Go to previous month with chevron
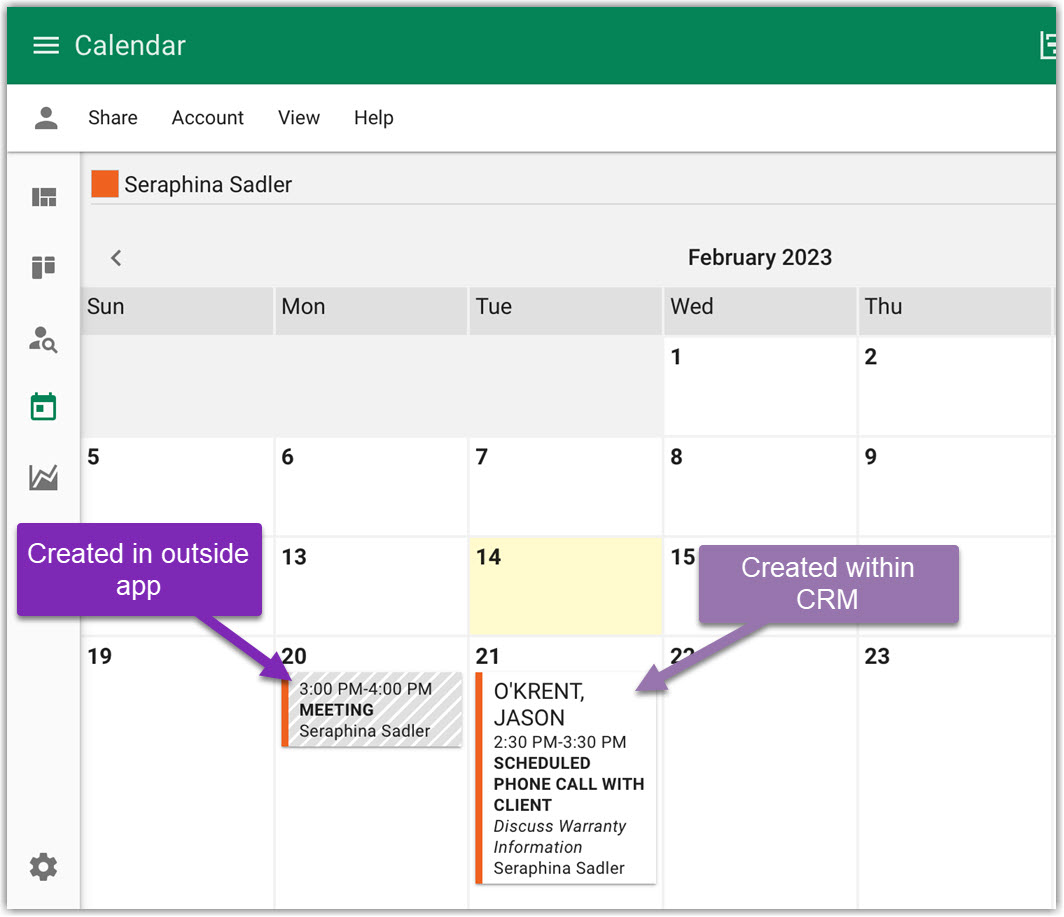 (116, 258)
